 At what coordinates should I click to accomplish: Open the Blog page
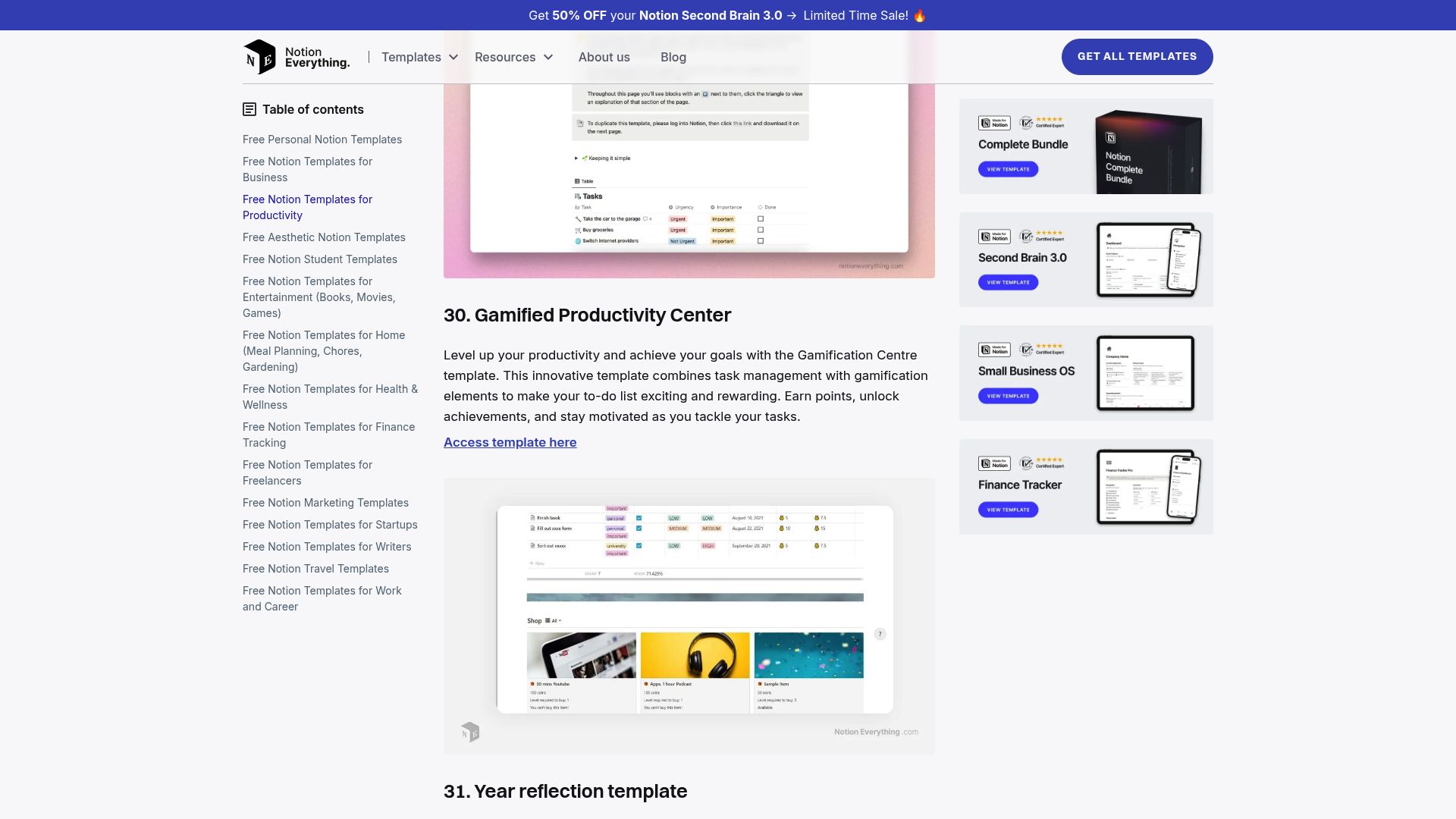[x=673, y=57]
